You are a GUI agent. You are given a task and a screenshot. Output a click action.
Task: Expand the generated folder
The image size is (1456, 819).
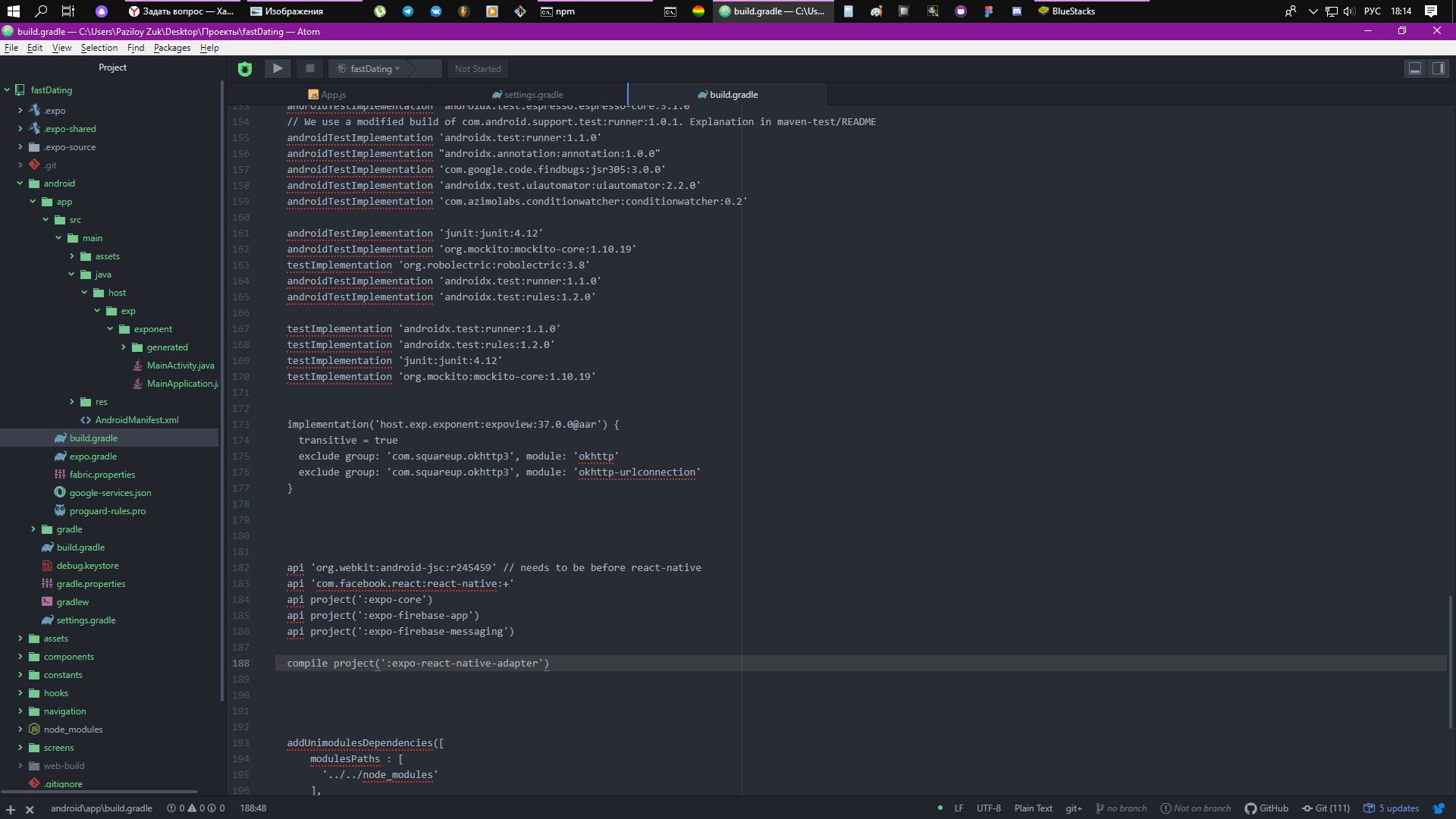(x=123, y=347)
